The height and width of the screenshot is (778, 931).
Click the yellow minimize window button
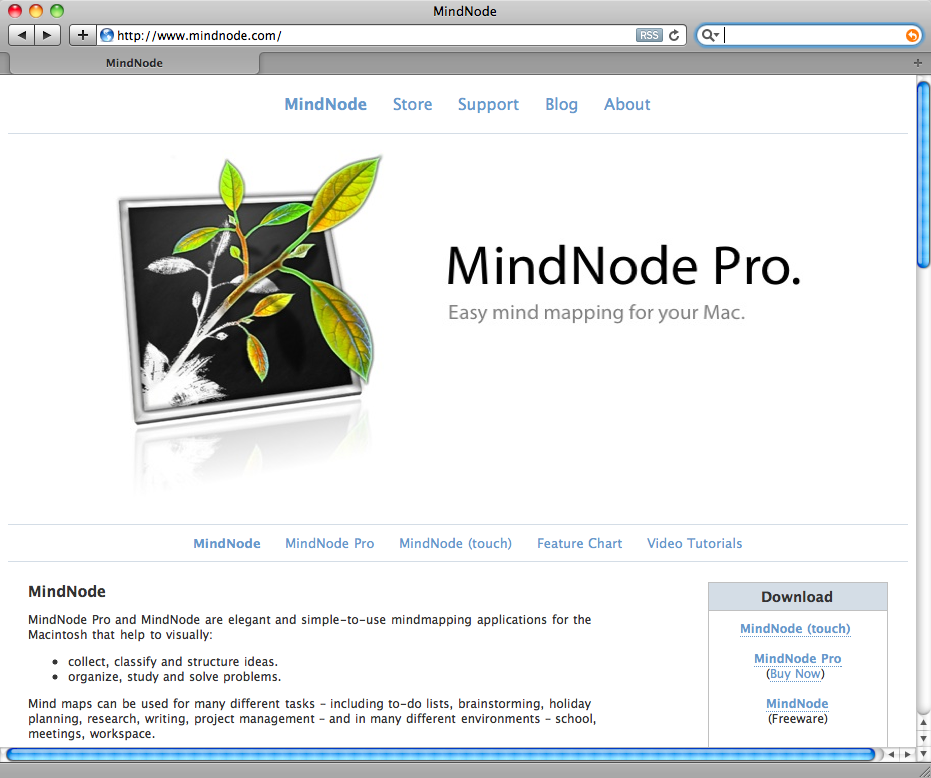[36, 11]
